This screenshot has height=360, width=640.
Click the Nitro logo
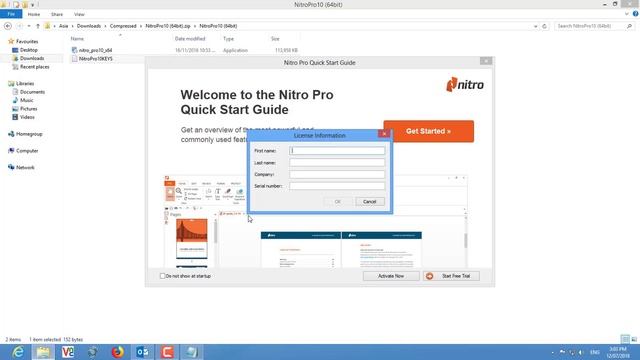465,84
